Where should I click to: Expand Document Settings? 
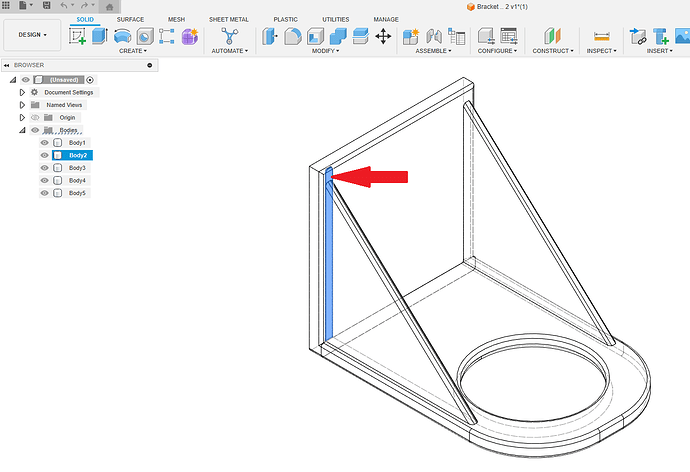coord(22,92)
